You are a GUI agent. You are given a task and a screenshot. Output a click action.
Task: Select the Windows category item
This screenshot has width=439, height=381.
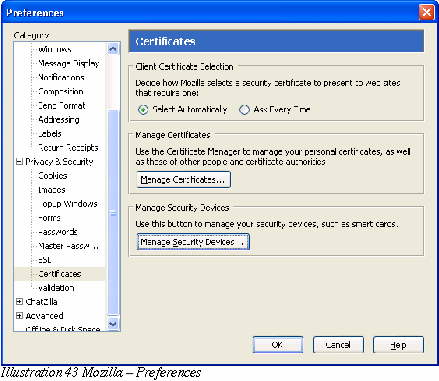coord(55,49)
